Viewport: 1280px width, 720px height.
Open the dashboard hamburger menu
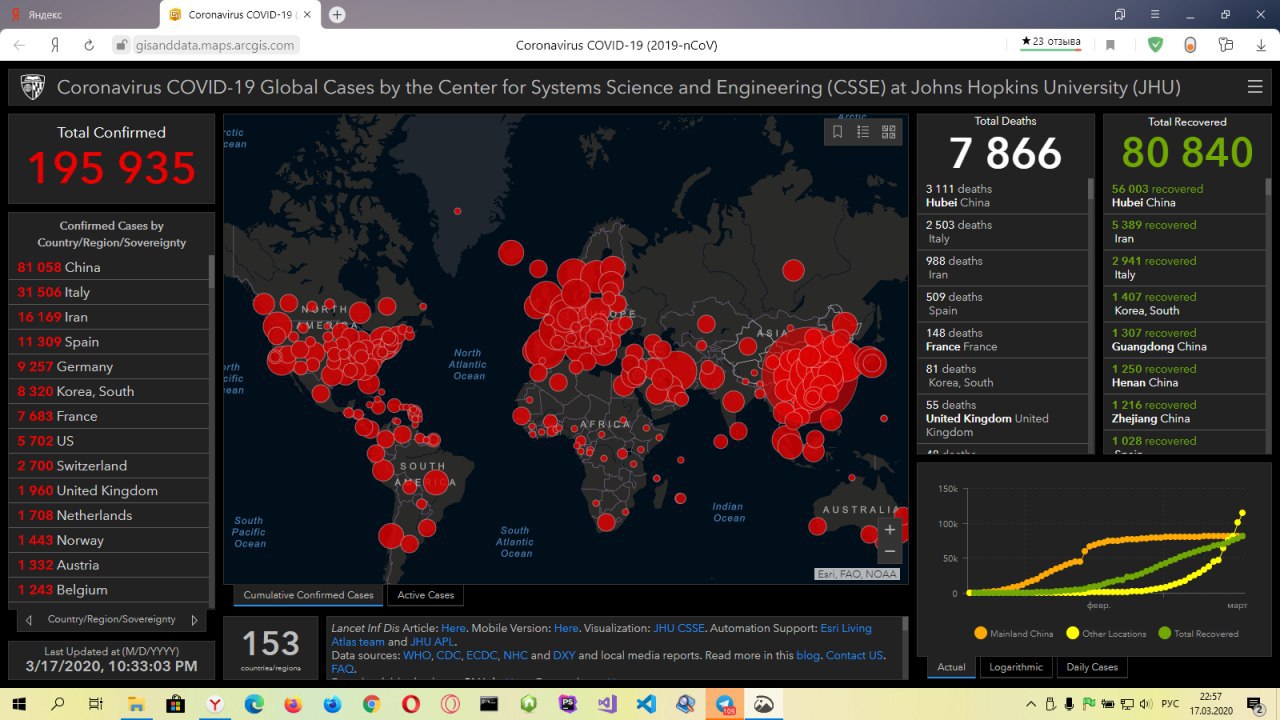click(1255, 87)
